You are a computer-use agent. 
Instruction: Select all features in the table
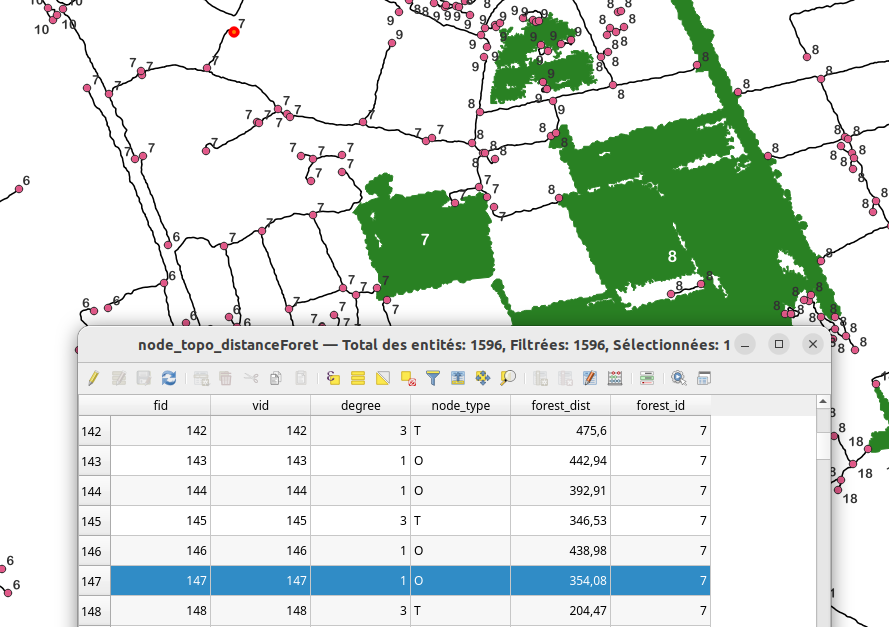point(358,378)
